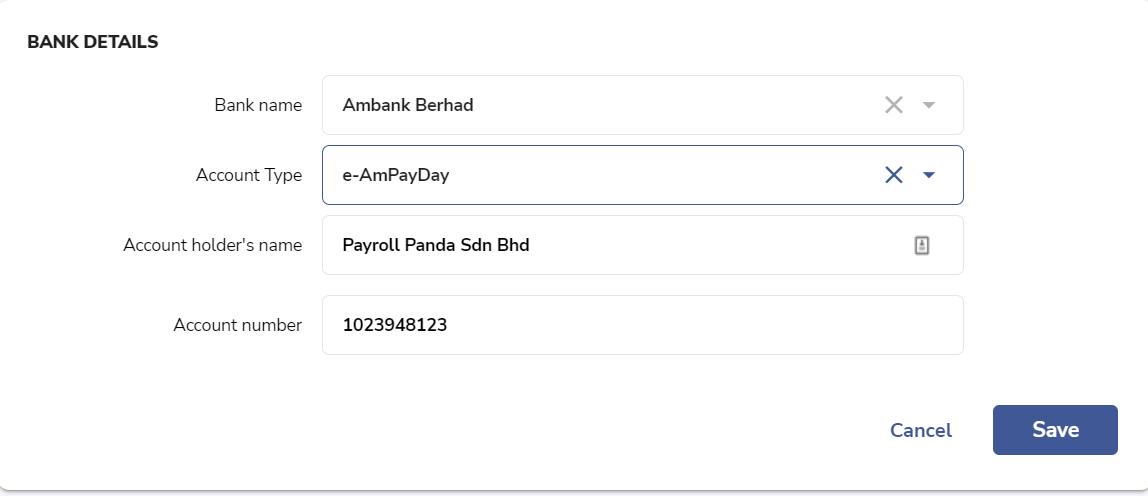The width and height of the screenshot is (1148, 496).
Task: Clear the e-AmPayDay account type
Action: [x=893, y=175]
